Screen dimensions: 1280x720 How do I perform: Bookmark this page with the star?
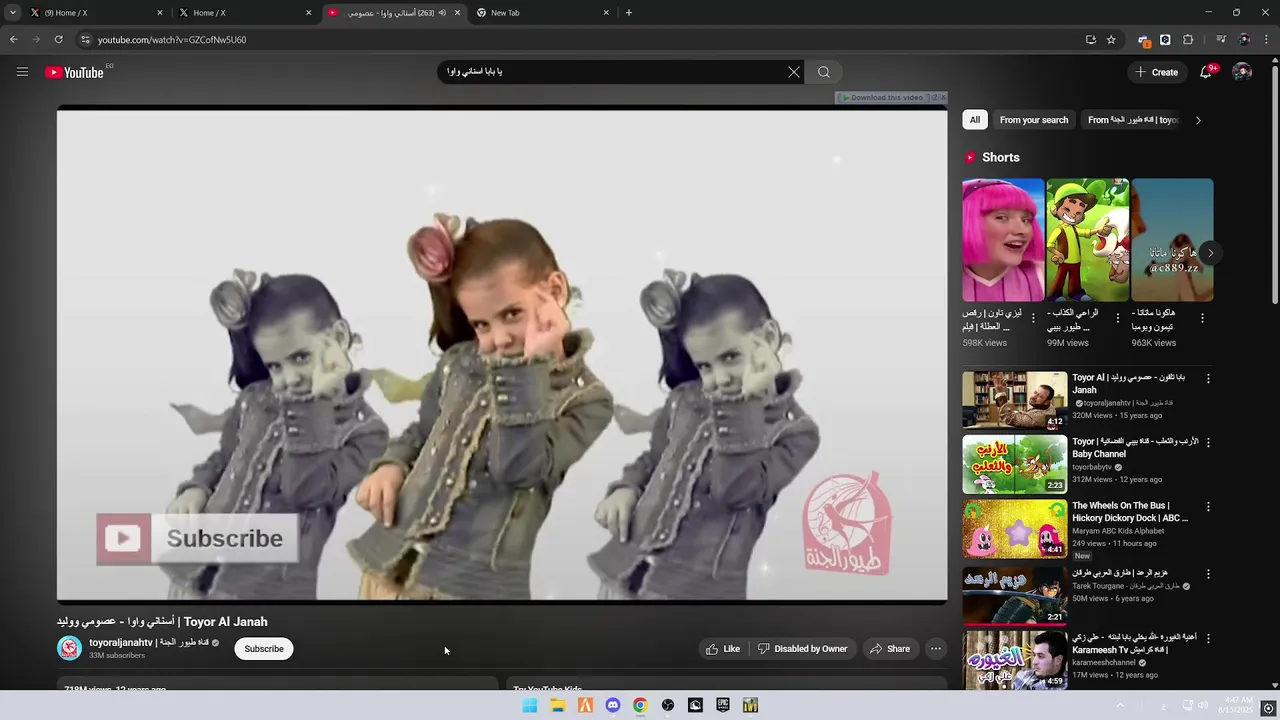click(1111, 40)
